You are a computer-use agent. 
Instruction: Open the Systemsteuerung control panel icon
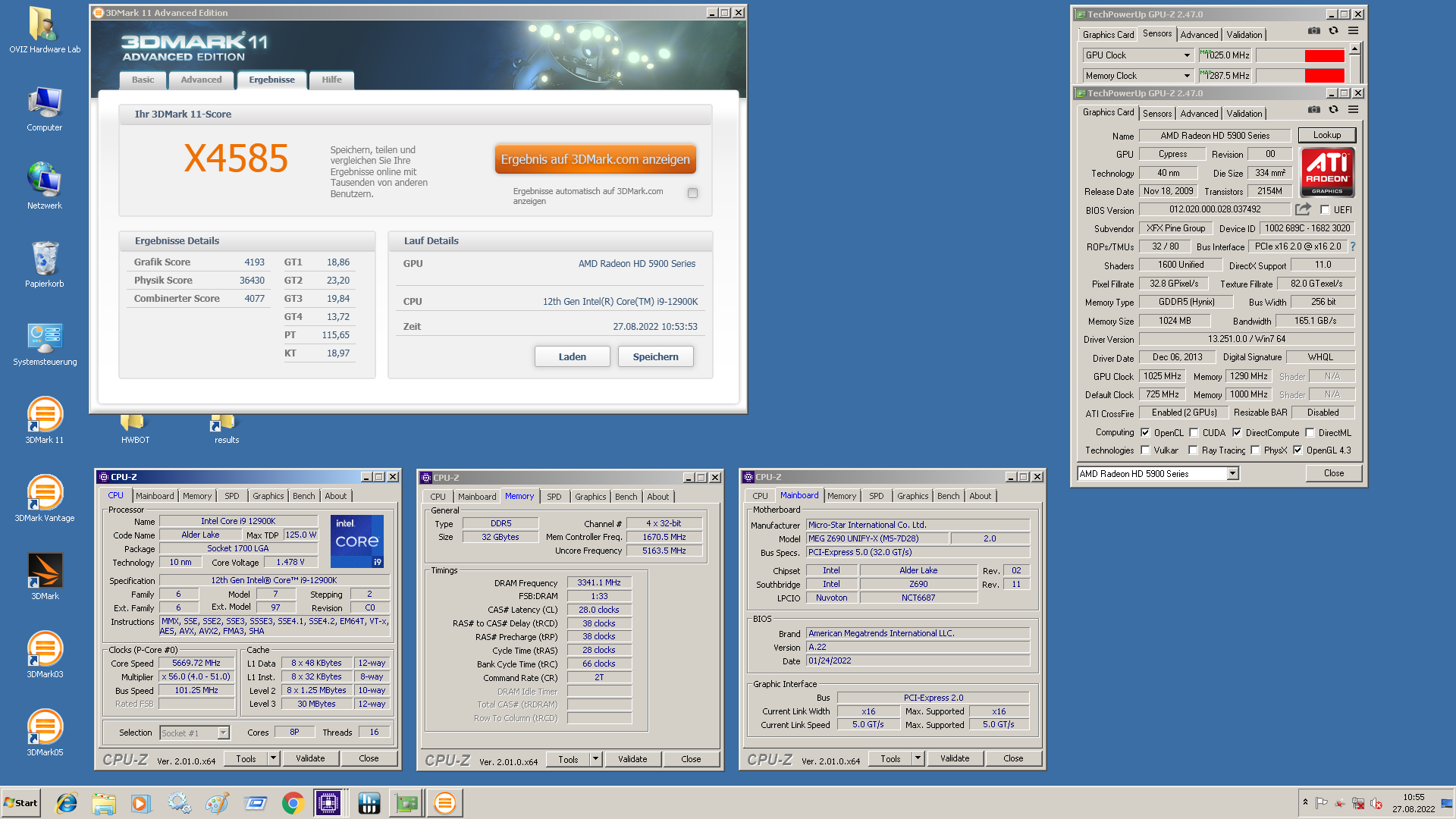[x=45, y=343]
